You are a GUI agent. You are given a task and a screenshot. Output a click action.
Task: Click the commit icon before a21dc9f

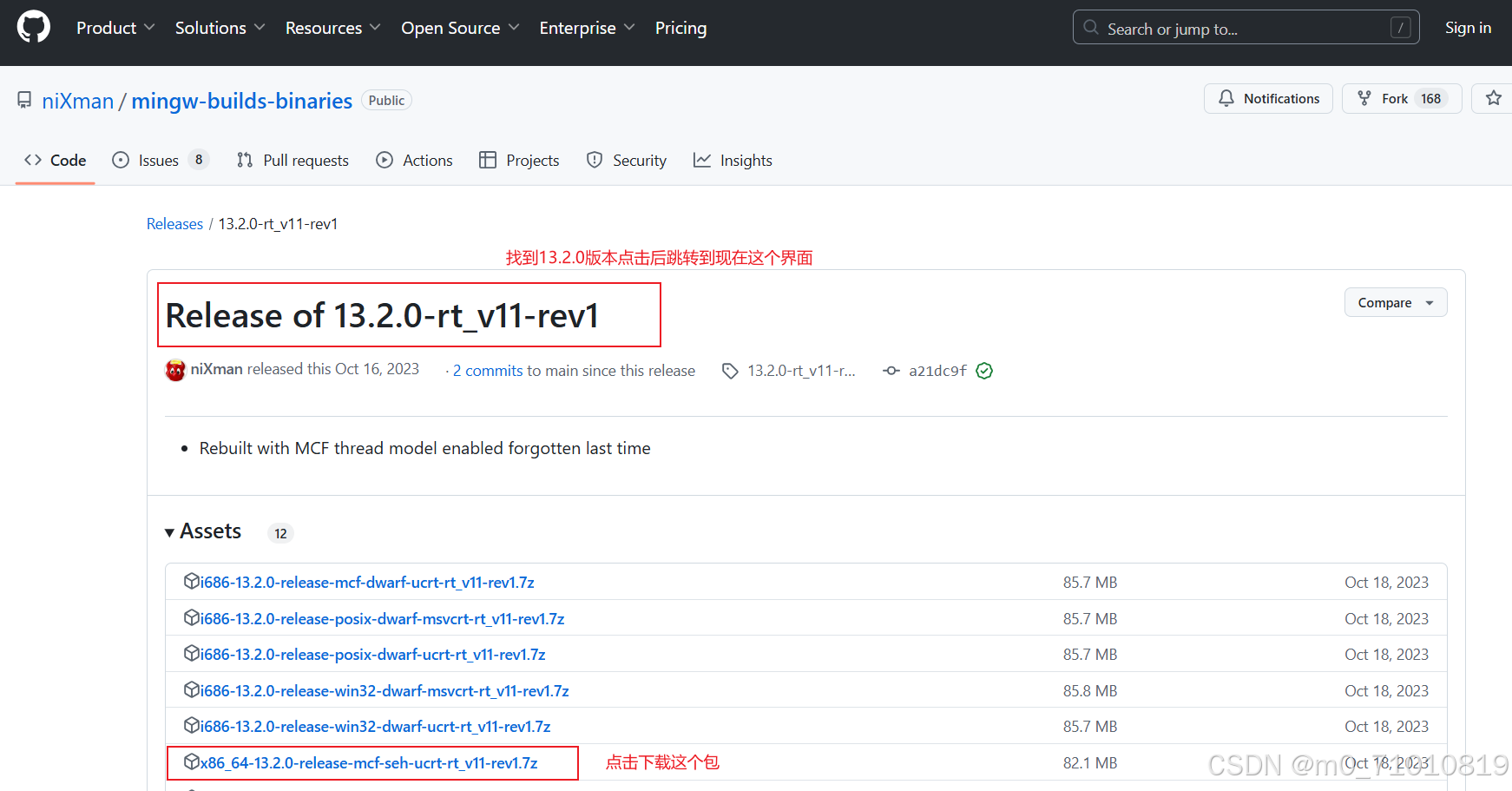tap(891, 371)
